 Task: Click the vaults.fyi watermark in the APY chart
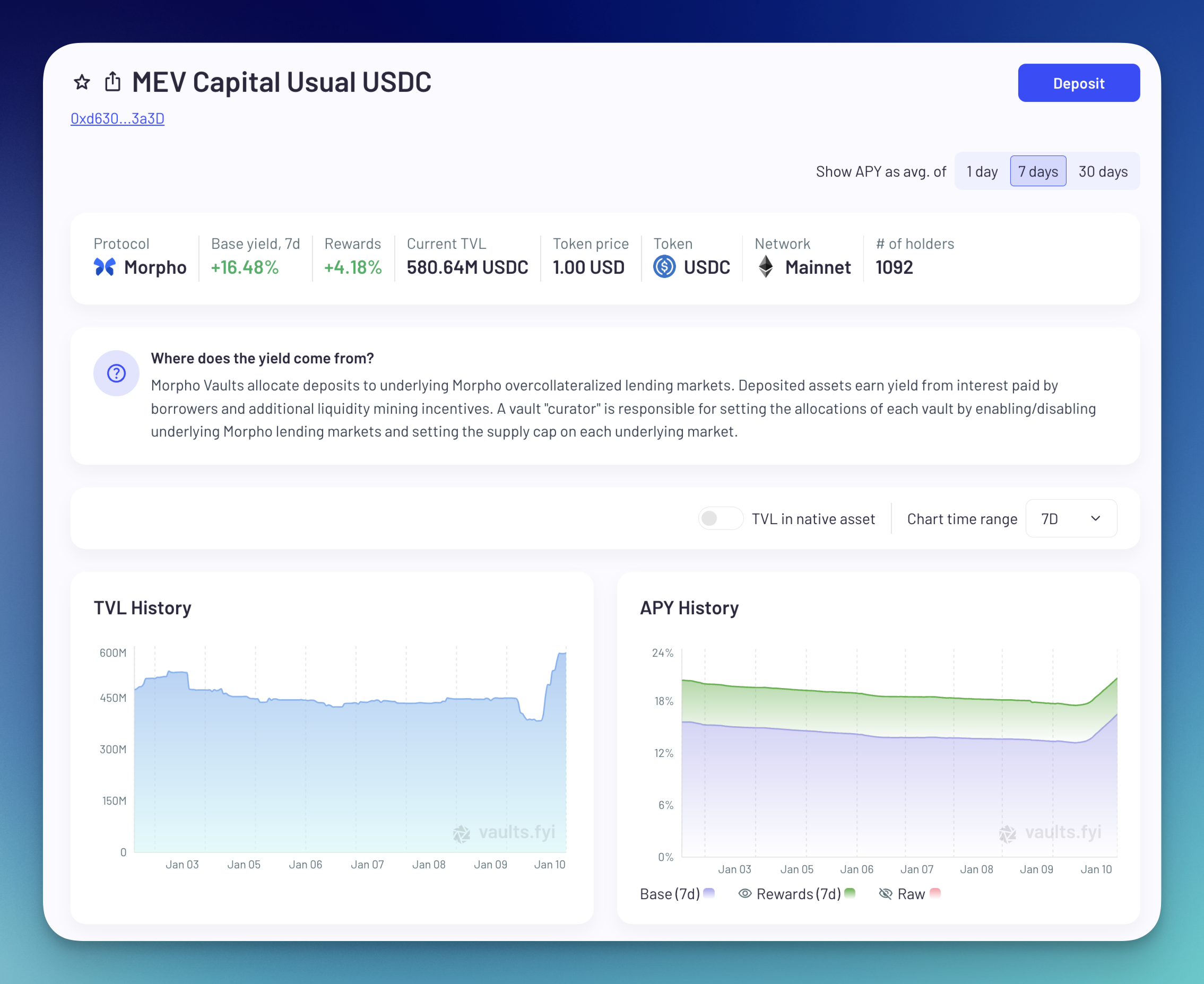click(x=1050, y=832)
